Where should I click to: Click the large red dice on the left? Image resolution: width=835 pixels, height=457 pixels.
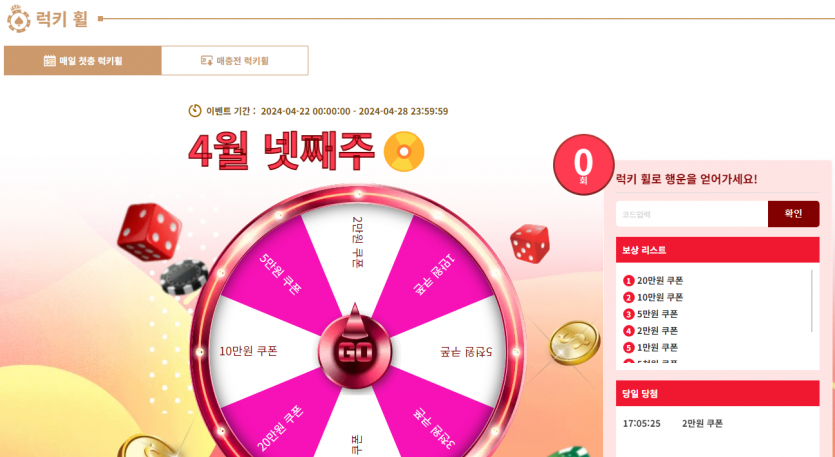pos(149,232)
